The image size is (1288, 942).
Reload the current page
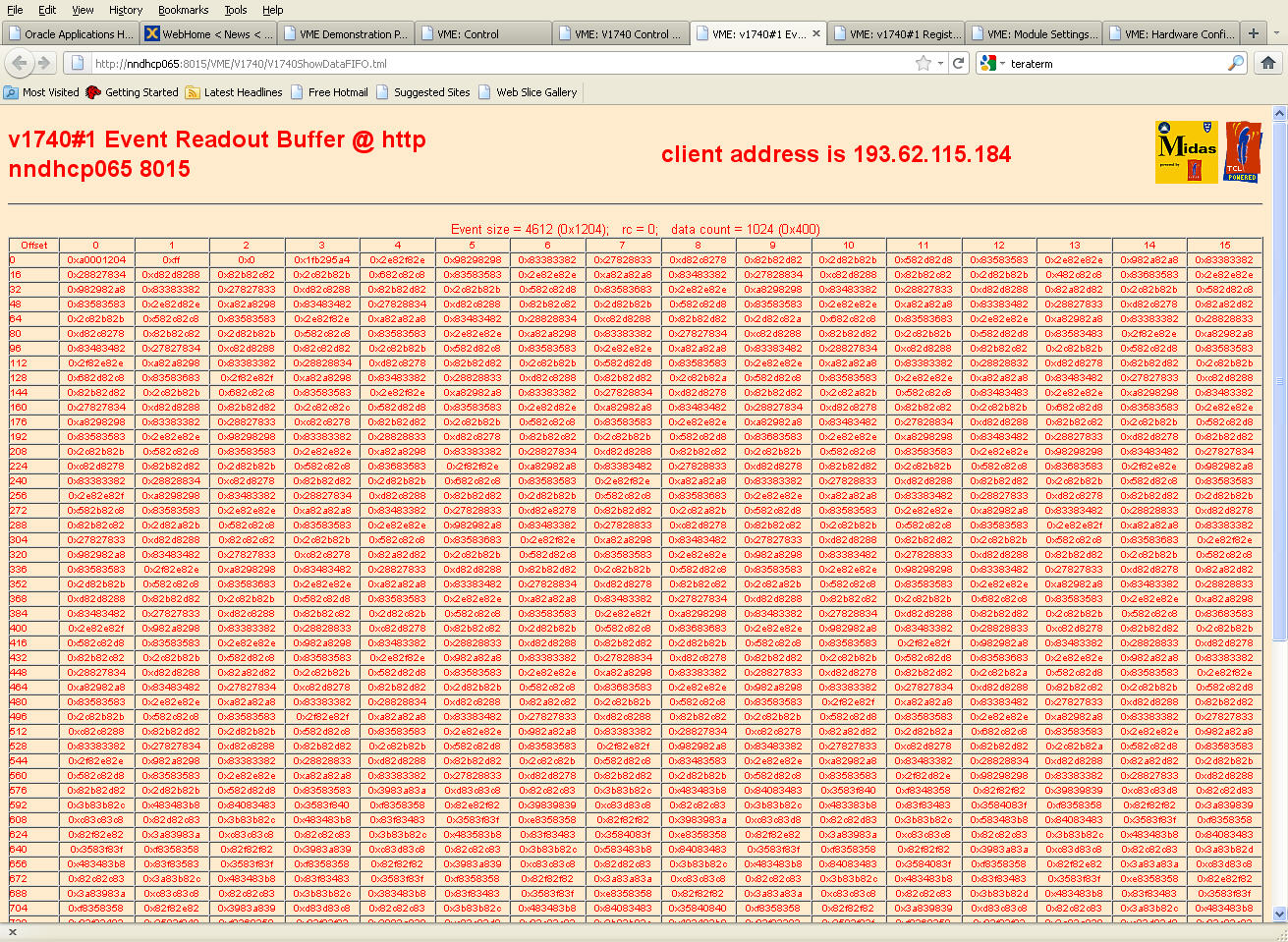click(x=959, y=63)
